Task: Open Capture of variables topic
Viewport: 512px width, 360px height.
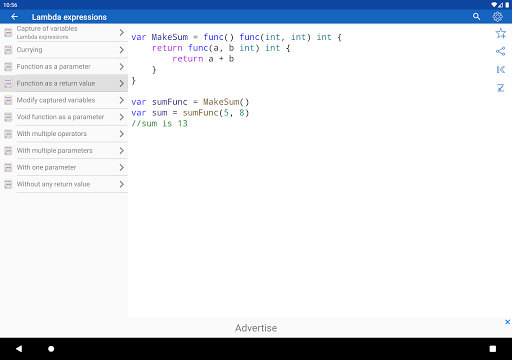Action: (x=64, y=33)
